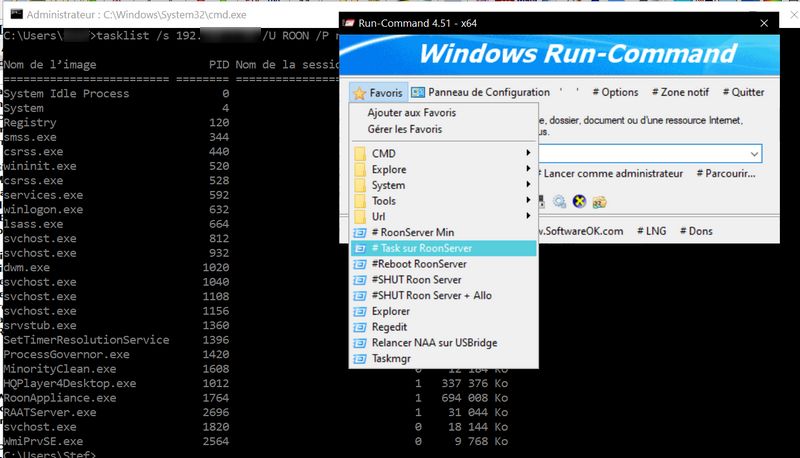Screen dimensions: 800x458
Task: Expand the System favorites folder
Action: point(444,185)
